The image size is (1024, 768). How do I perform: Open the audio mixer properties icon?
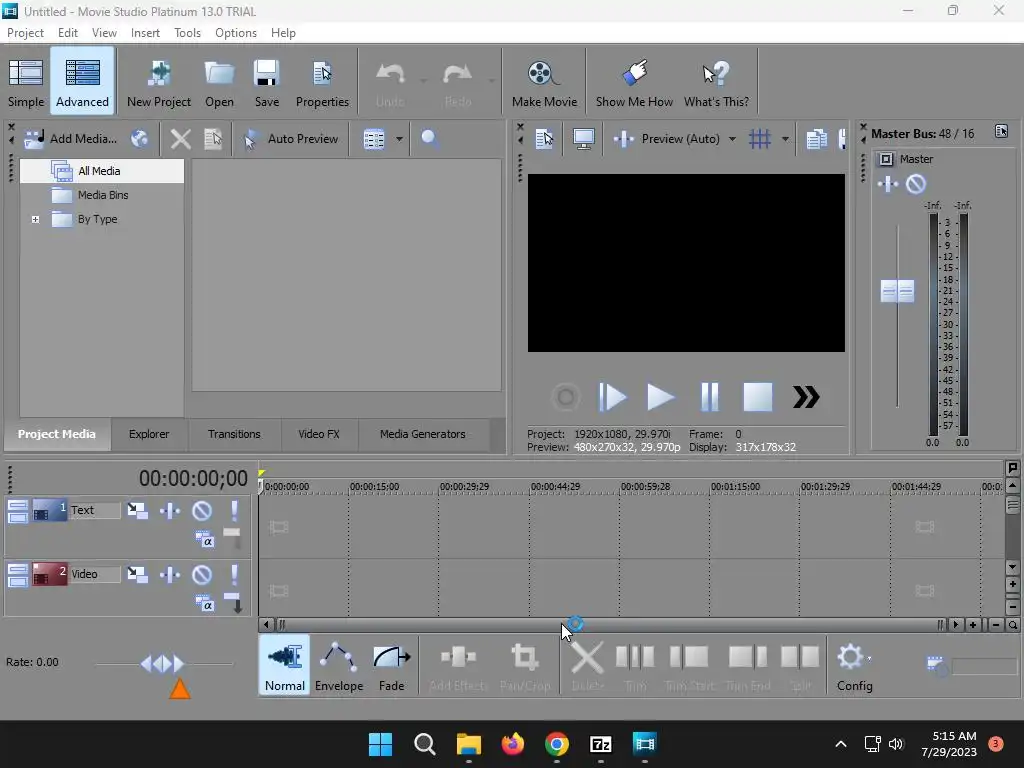tap(1001, 131)
